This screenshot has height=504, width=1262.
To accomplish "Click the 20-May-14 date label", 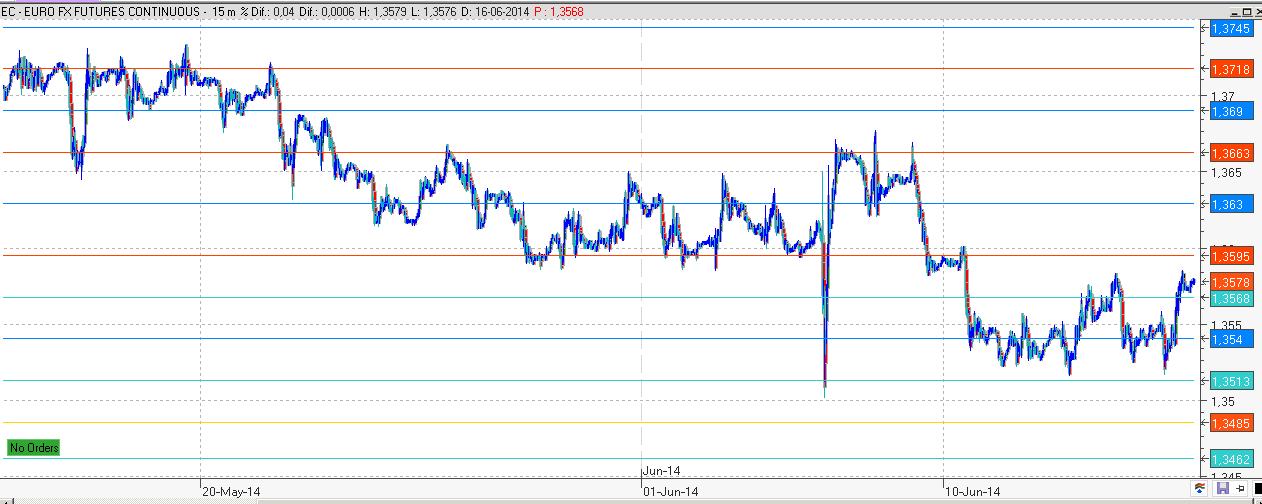I will point(231,492).
